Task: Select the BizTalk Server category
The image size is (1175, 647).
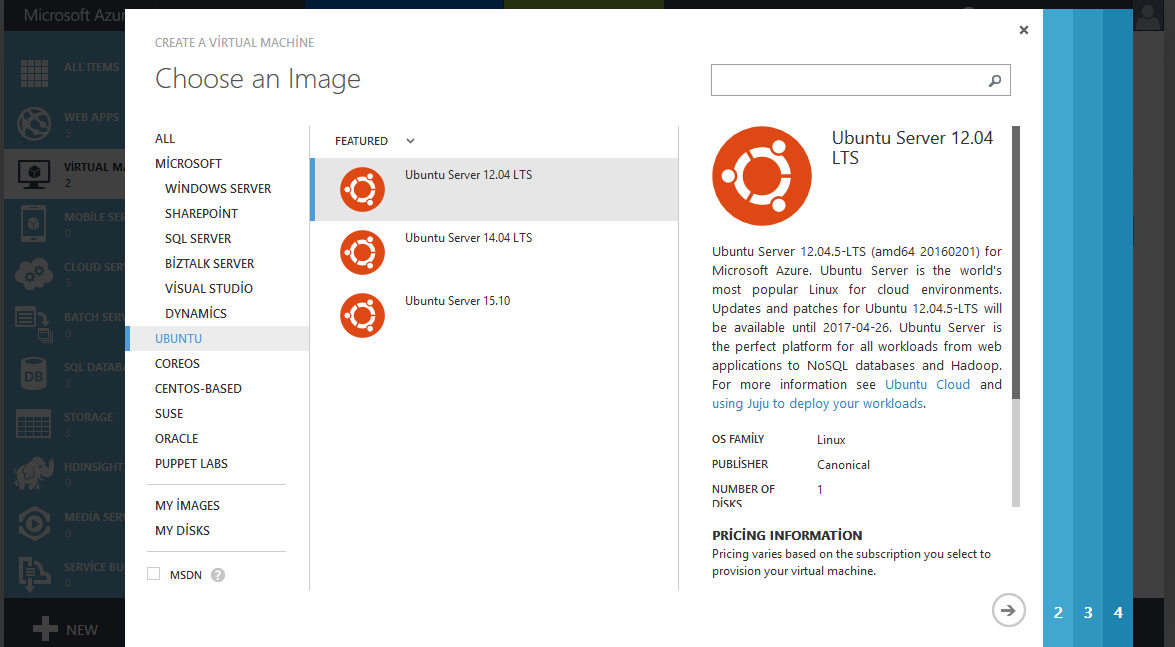Action: point(210,263)
